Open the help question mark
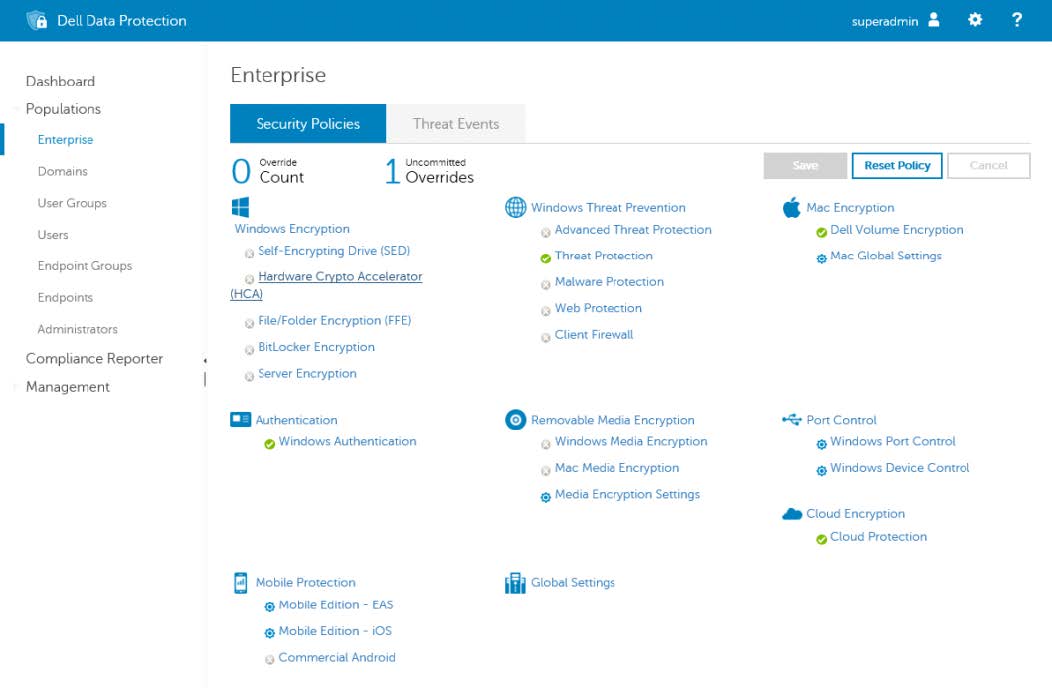This screenshot has width=1052, height=688. point(1016,19)
